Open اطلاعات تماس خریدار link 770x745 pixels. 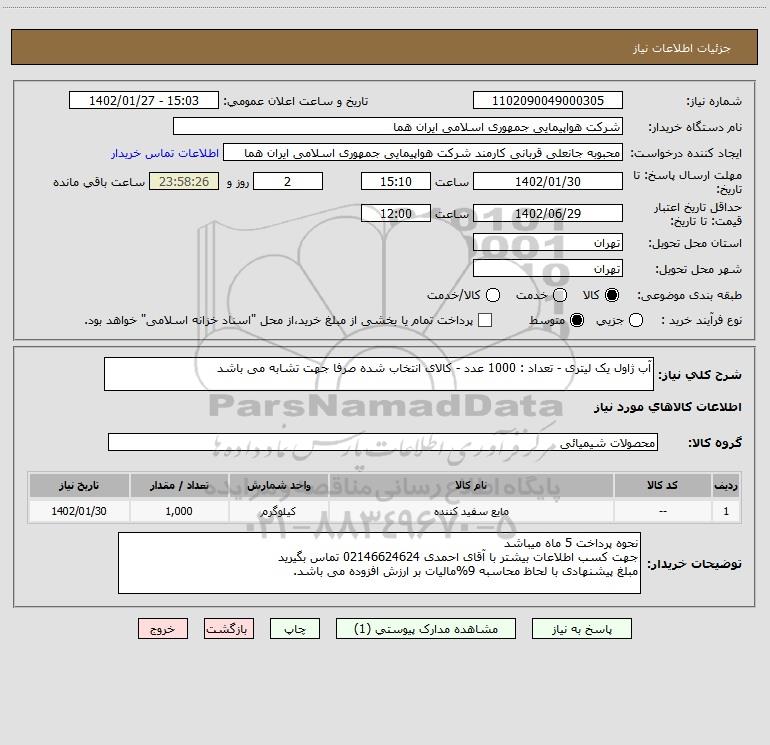165,153
